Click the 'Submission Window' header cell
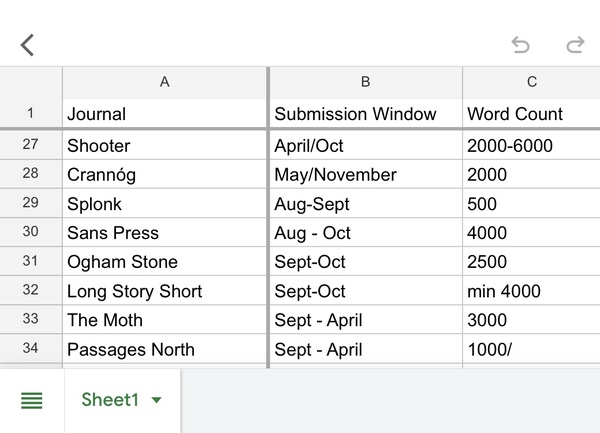Image resolution: width=600 pixels, height=433 pixels. [x=366, y=114]
